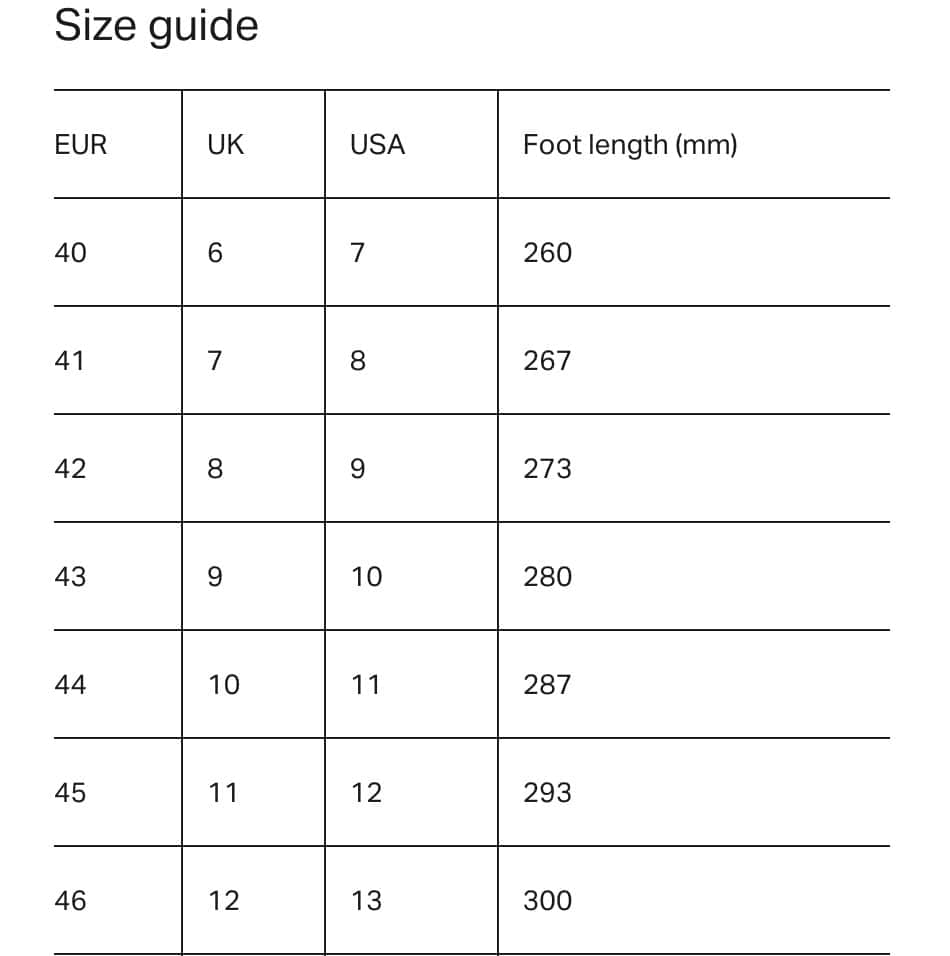Select the UK column header

(x=225, y=145)
